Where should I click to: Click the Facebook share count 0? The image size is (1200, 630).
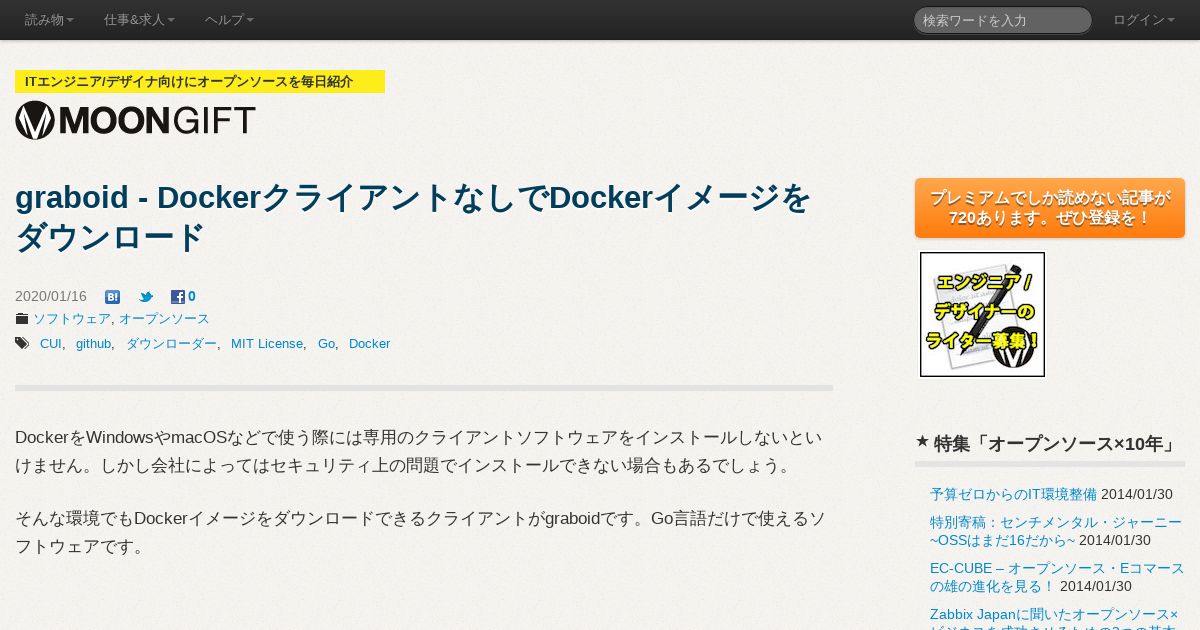192,297
